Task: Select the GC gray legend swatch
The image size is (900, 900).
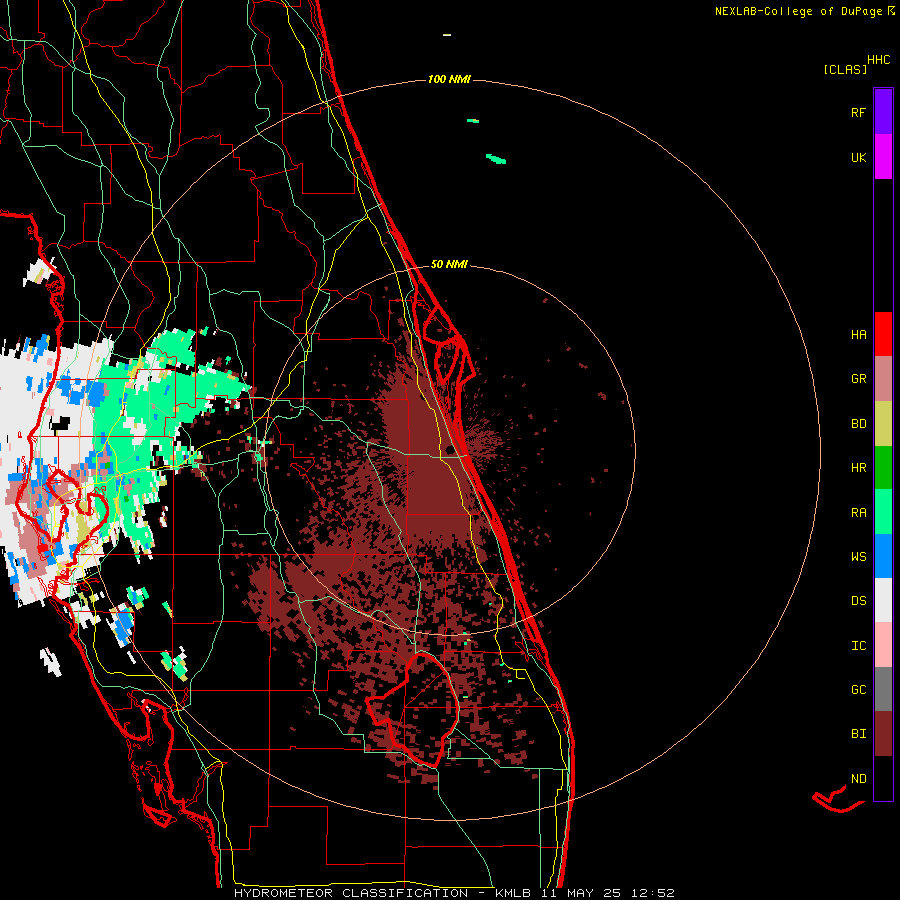Action: point(883,689)
